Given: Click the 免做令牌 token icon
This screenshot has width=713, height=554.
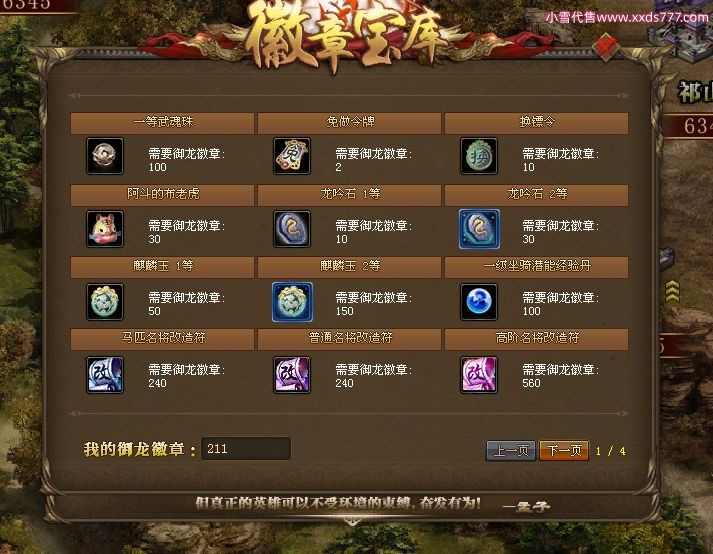Looking at the screenshot, I should point(292,156).
